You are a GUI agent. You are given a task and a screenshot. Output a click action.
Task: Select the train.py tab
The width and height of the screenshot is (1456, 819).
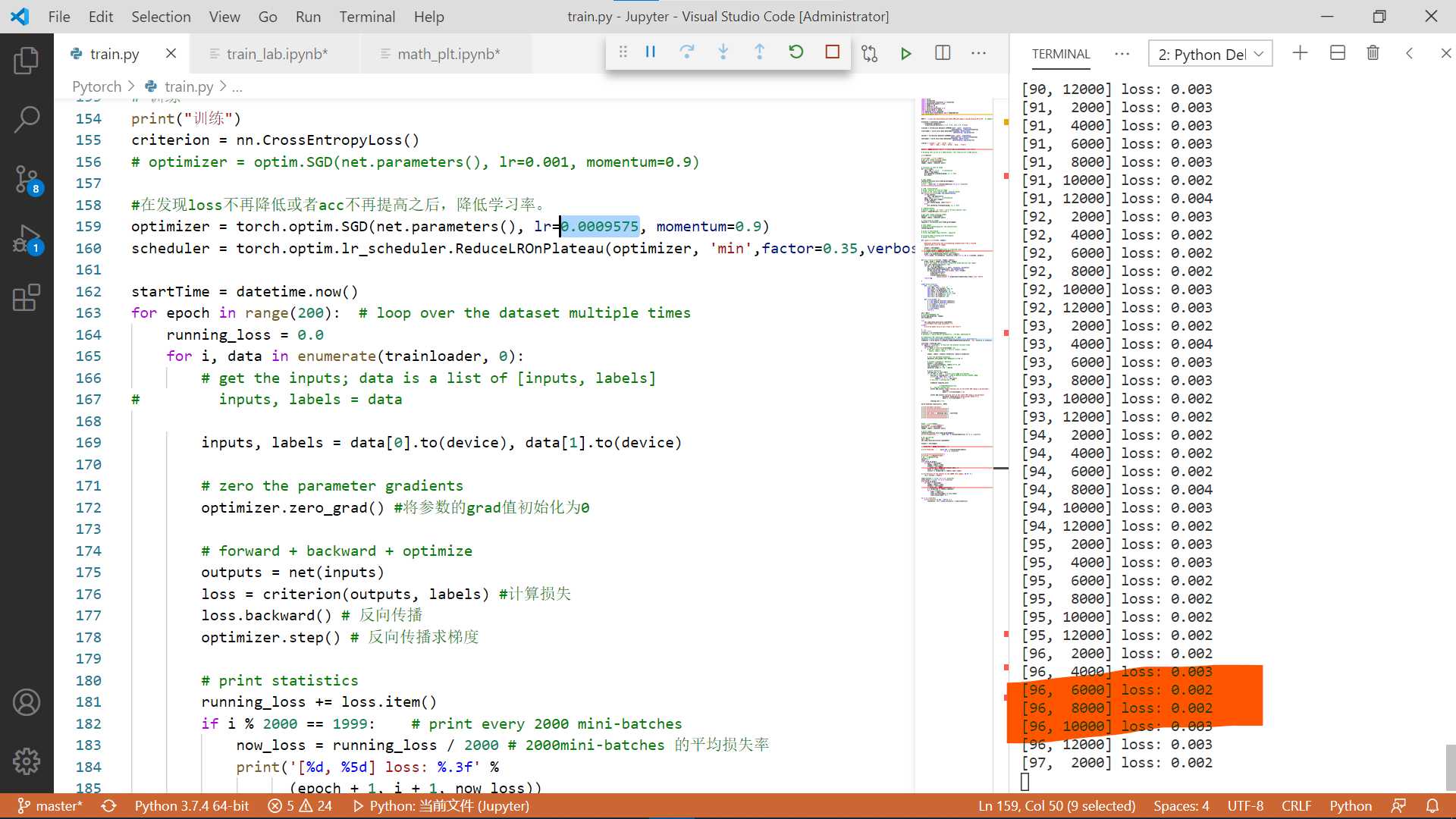click(x=113, y=53)
